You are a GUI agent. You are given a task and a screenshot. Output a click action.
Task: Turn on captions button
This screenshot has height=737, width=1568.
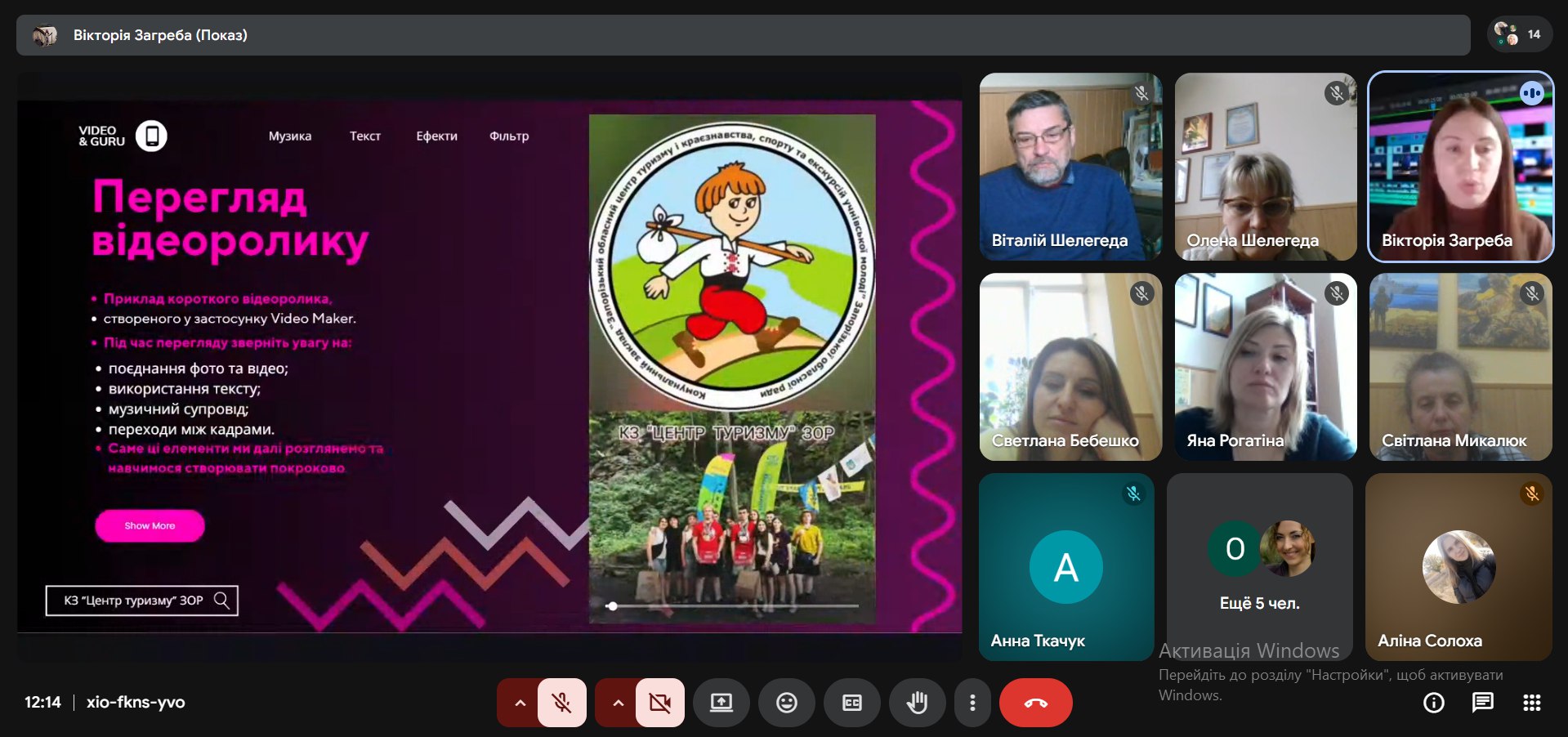pos(851,703)
